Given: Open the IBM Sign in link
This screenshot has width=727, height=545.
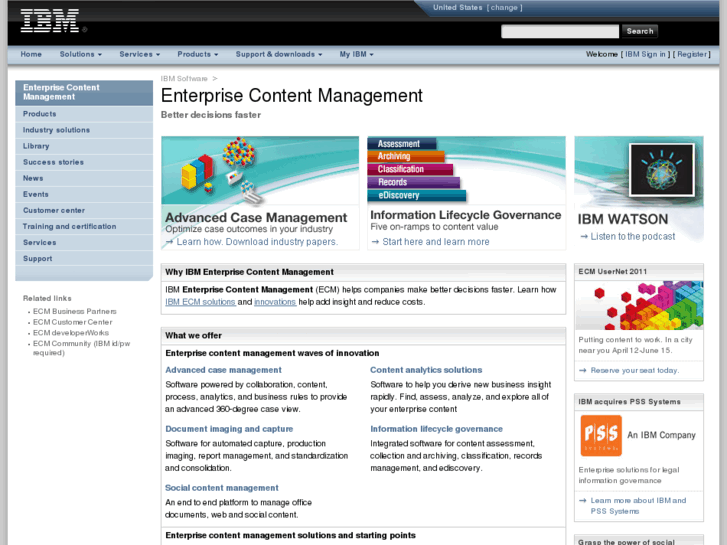Looking at the screenshot, I should tap(645, 54).
